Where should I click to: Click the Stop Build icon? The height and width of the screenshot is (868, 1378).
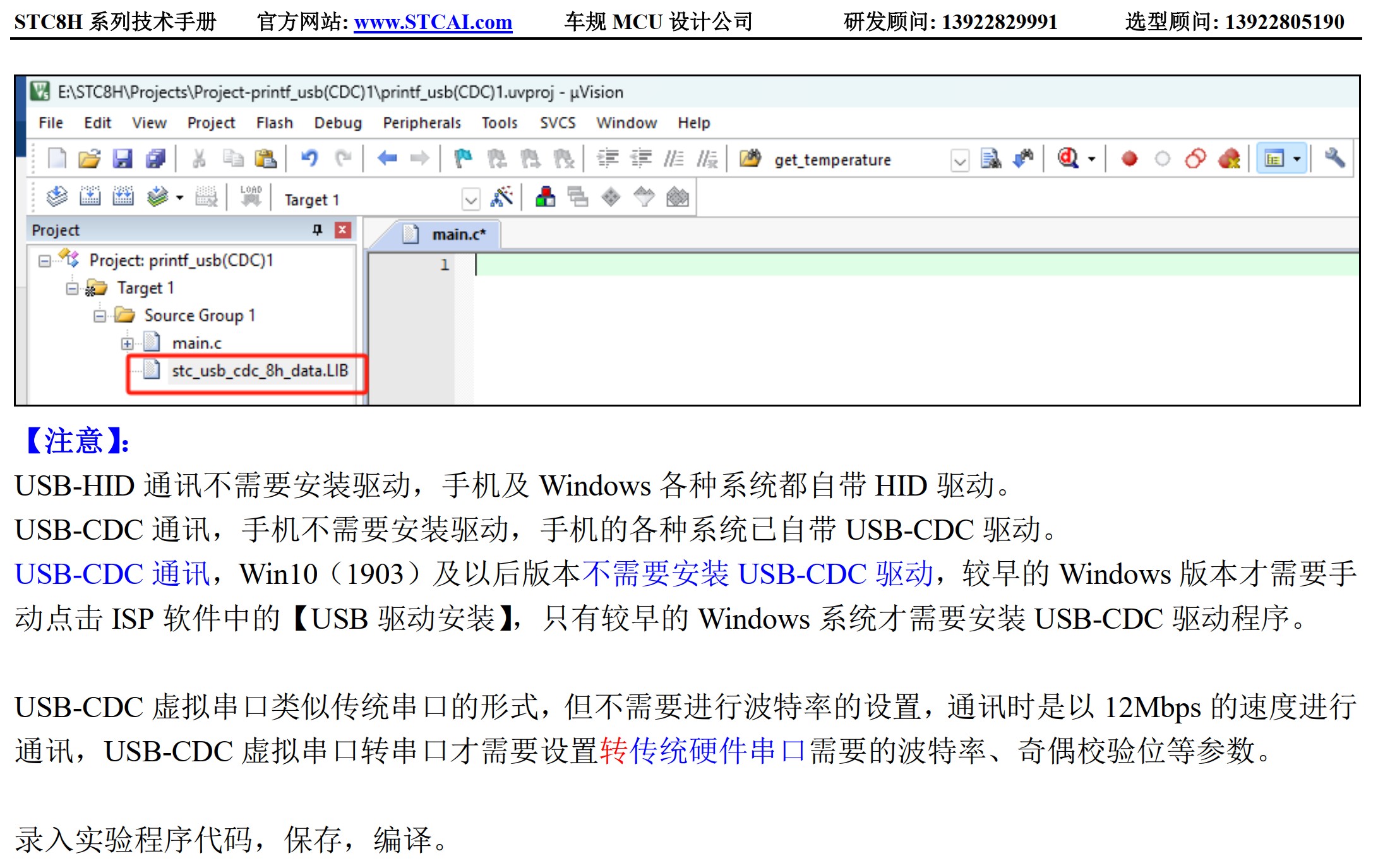(x=206, y=197)
